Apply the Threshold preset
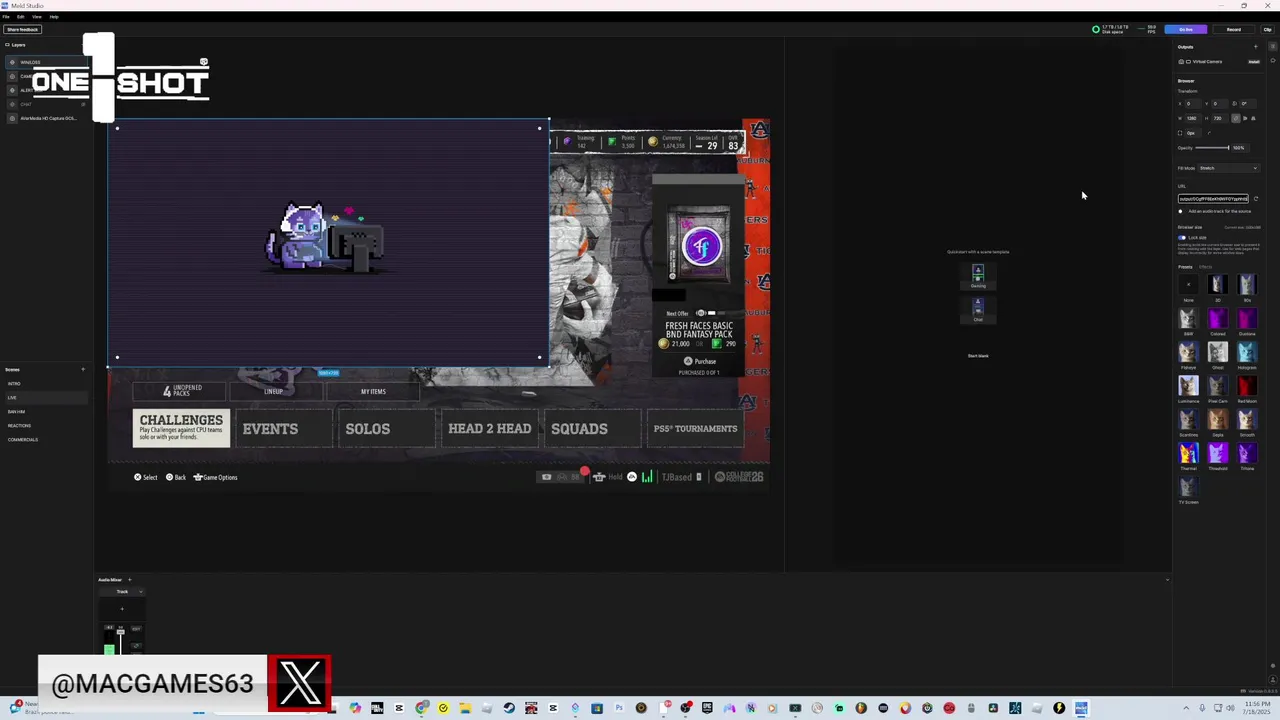This screenshot has height=720, width=1280. [x=1217, y=454]
